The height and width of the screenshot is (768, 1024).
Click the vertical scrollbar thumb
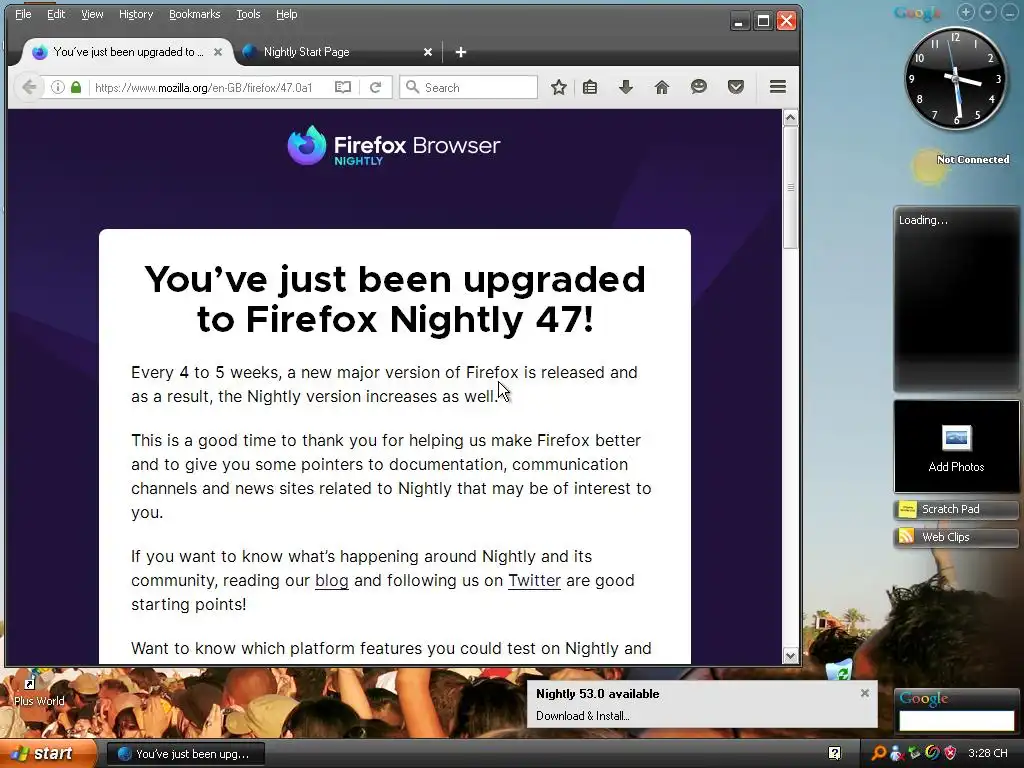click(x=790, y=187)
